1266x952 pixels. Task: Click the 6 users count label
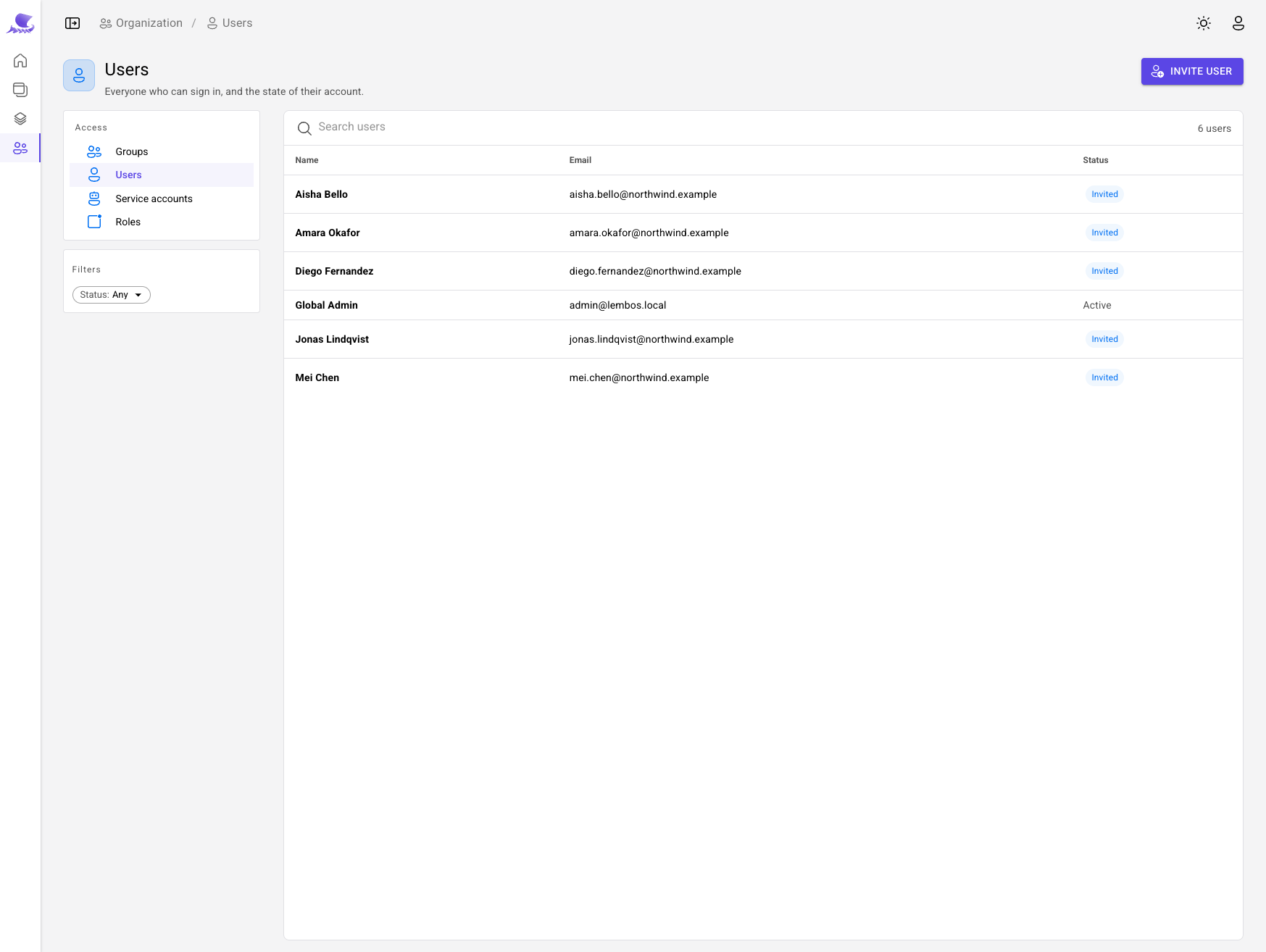coord(1214,128)
